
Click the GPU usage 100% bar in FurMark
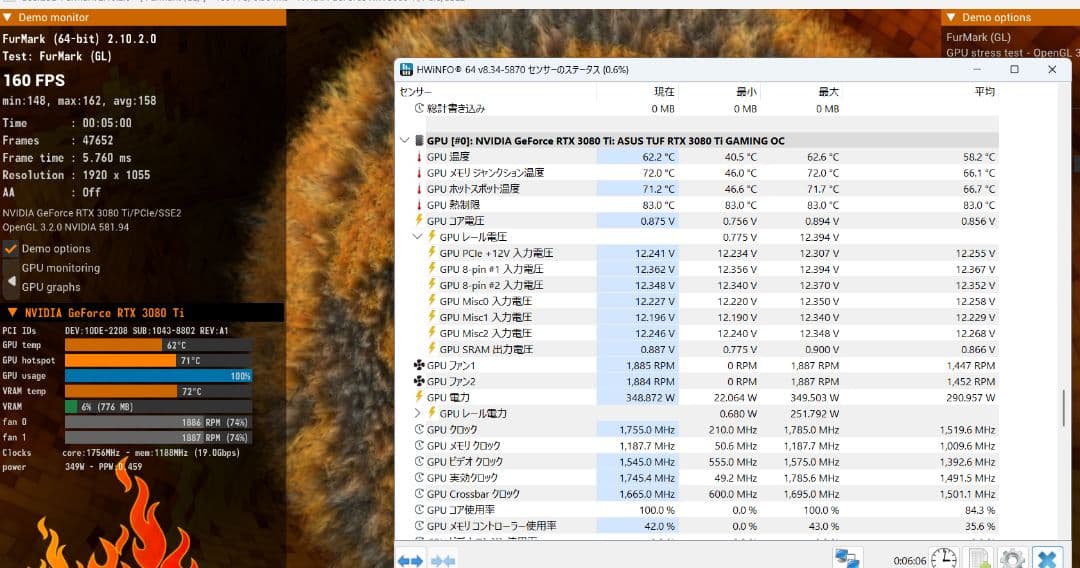(158, 376)
